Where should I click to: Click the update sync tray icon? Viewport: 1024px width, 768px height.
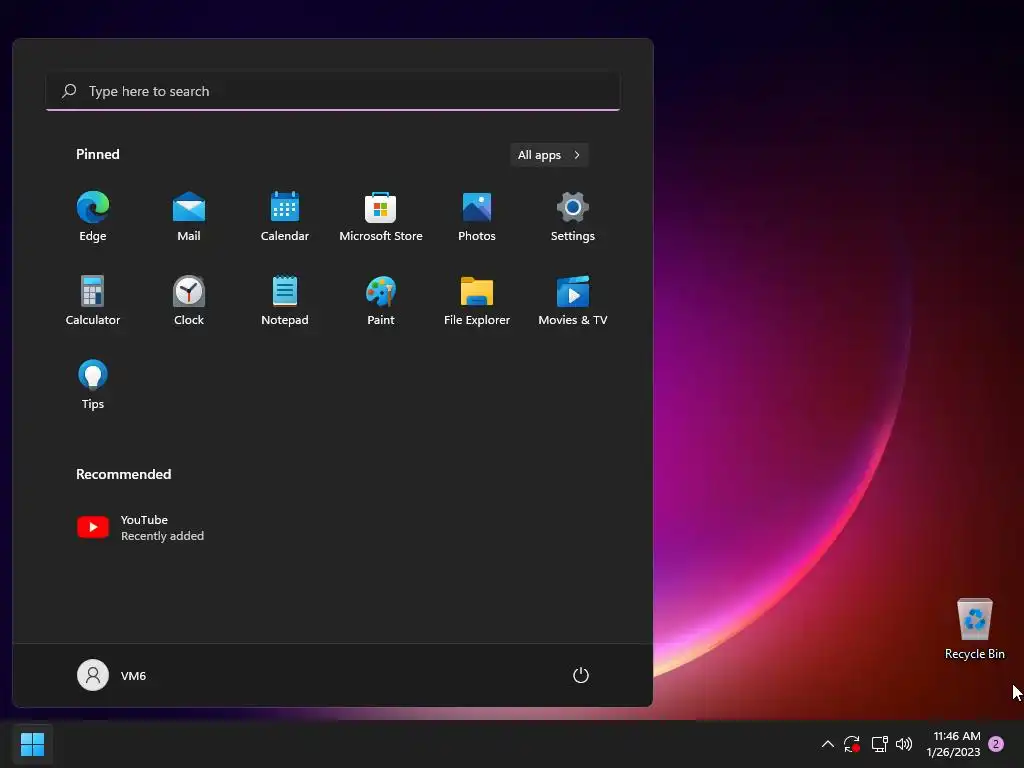pyautogui.click(x=852, y=744)
